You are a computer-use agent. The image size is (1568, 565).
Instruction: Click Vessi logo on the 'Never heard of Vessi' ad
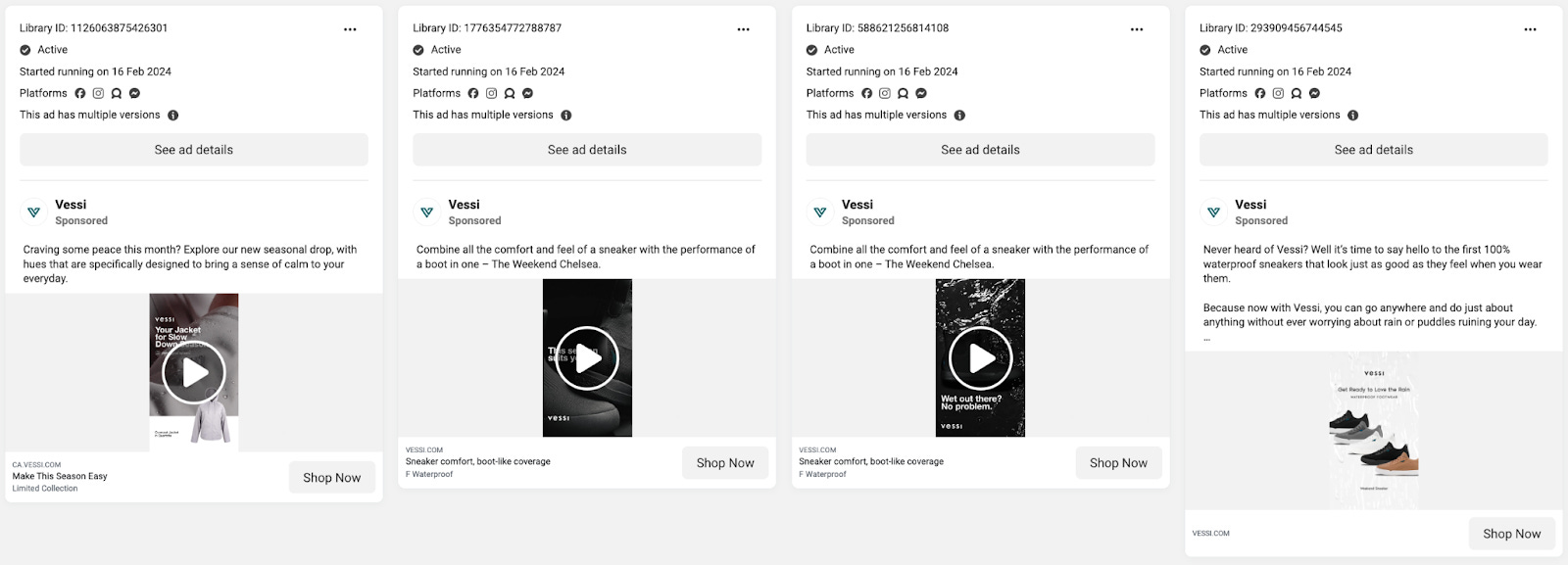[x=1214, y=212]
